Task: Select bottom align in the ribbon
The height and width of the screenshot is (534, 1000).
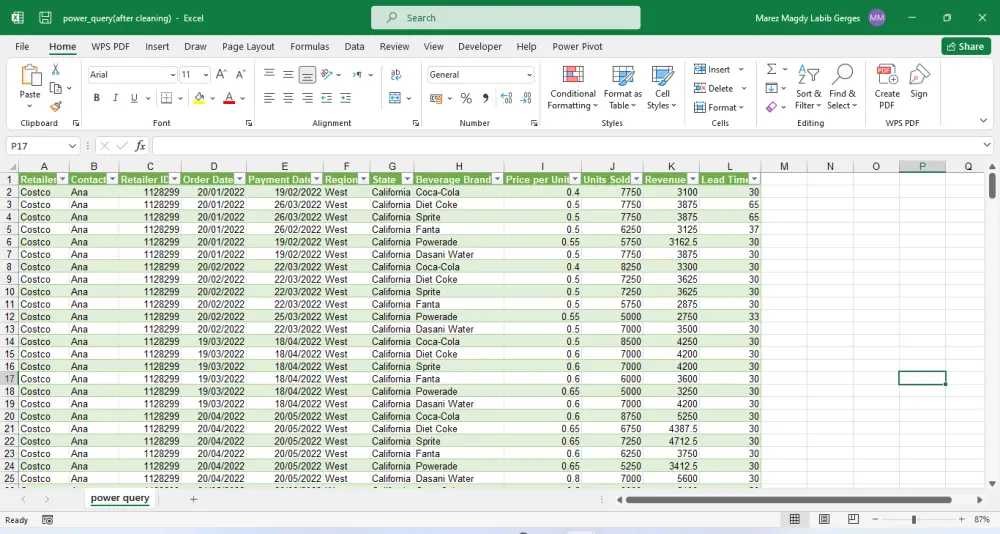Action: 307,75
